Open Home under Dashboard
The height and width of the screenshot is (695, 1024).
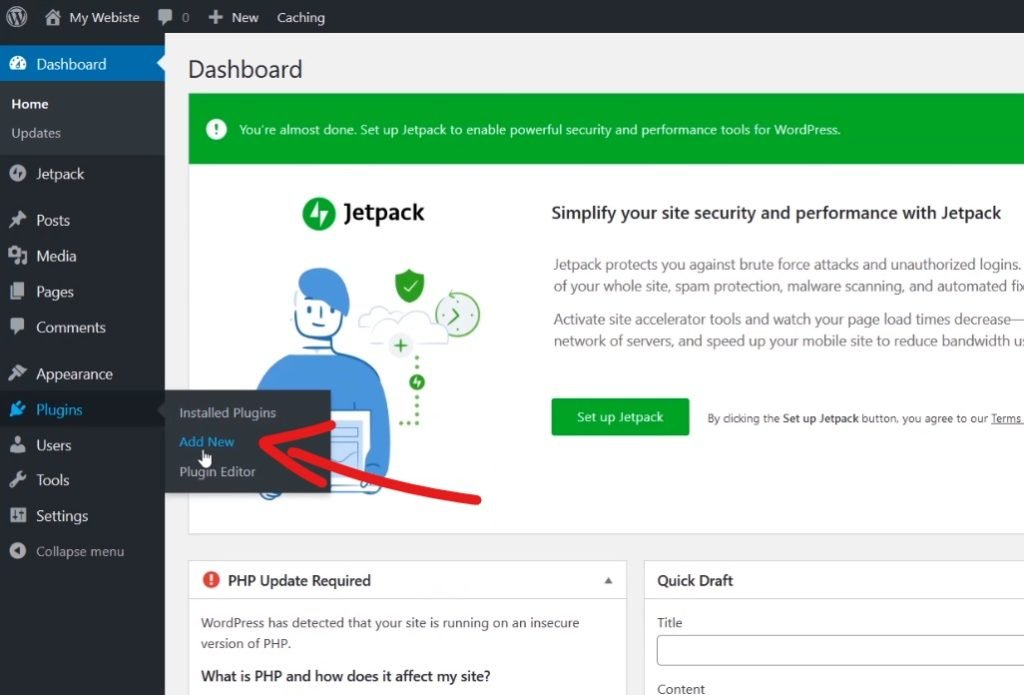(29, 104)
